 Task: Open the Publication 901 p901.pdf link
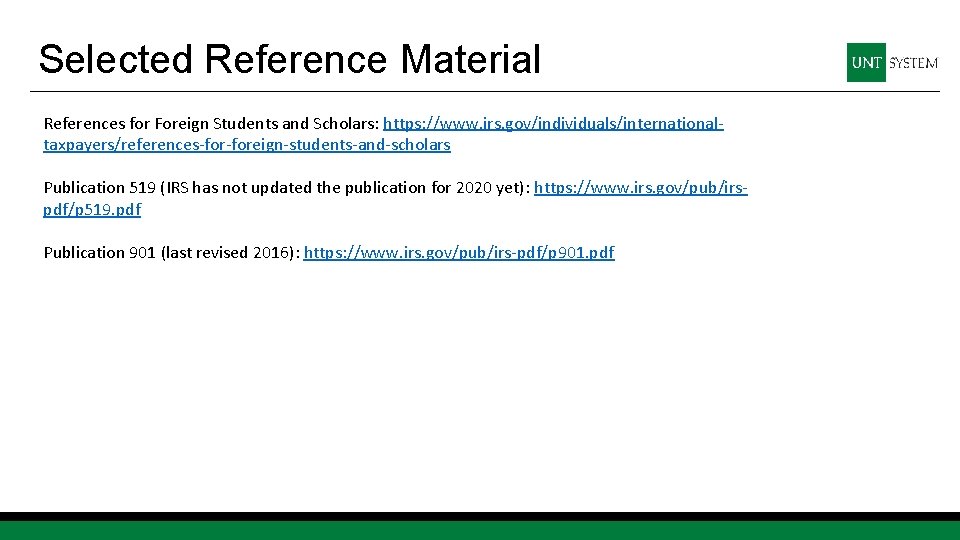click(x=459, y=253)
